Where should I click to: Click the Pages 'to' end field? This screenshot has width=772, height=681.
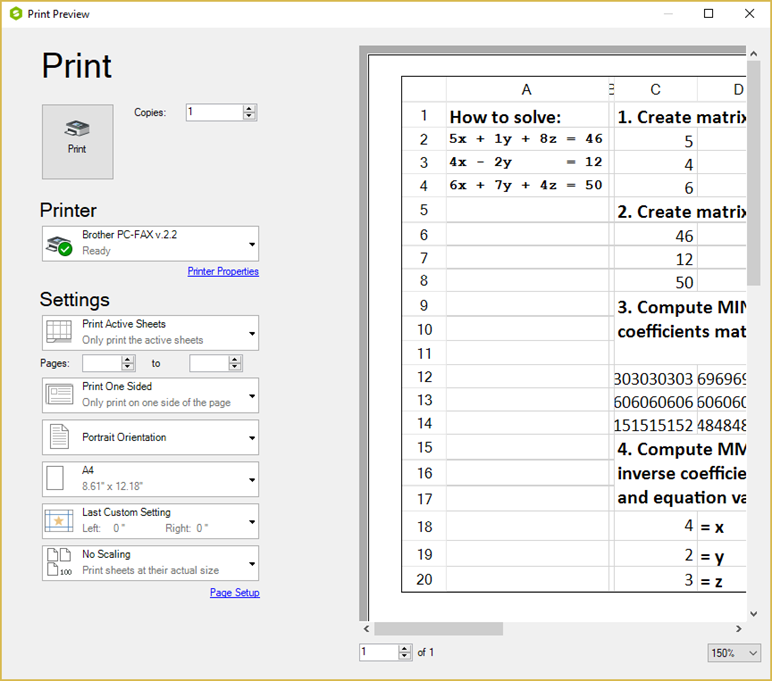[x=209, y=363]
